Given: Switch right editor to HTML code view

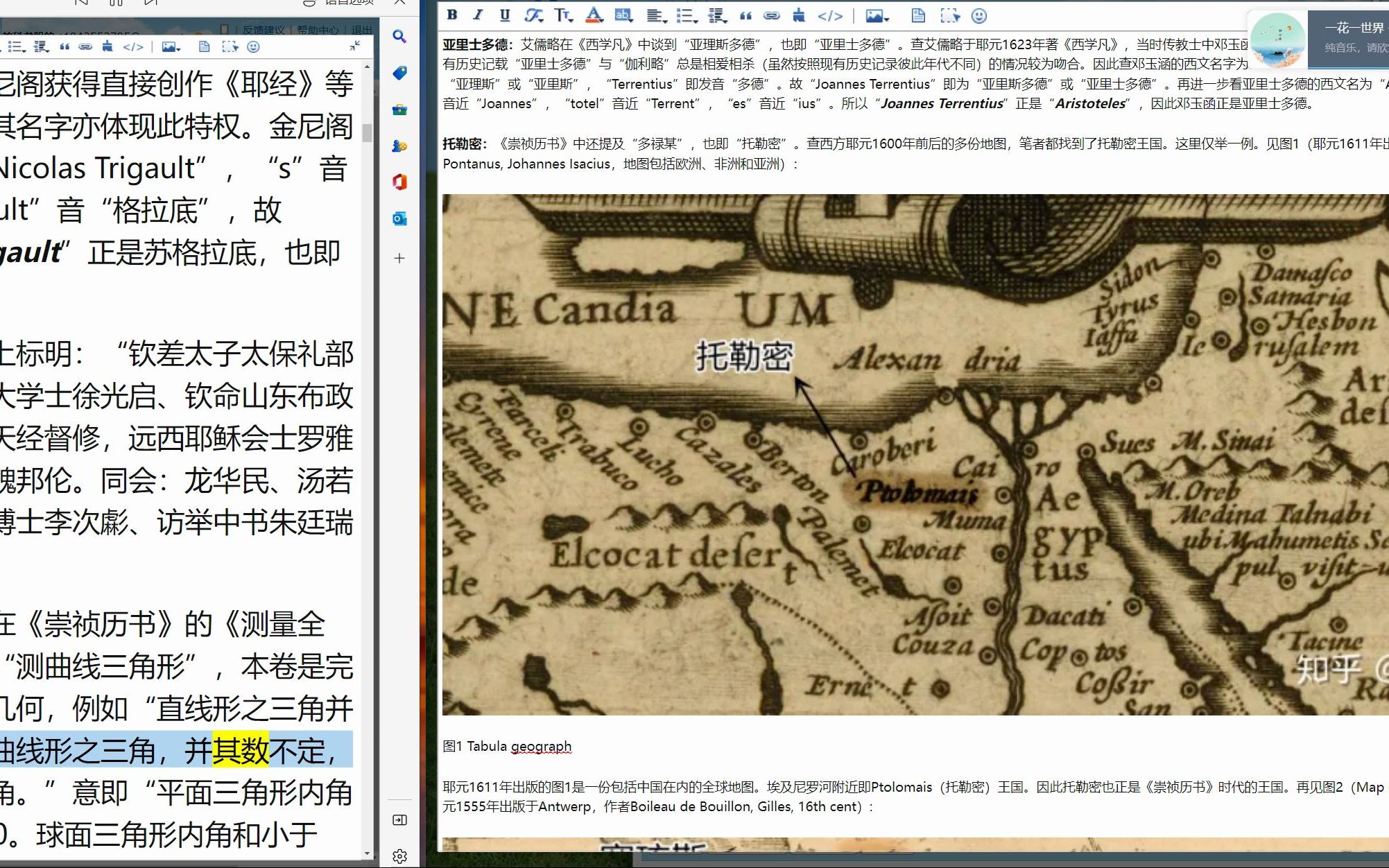Looking at the screenshot, I should click(x=830, y=15).
